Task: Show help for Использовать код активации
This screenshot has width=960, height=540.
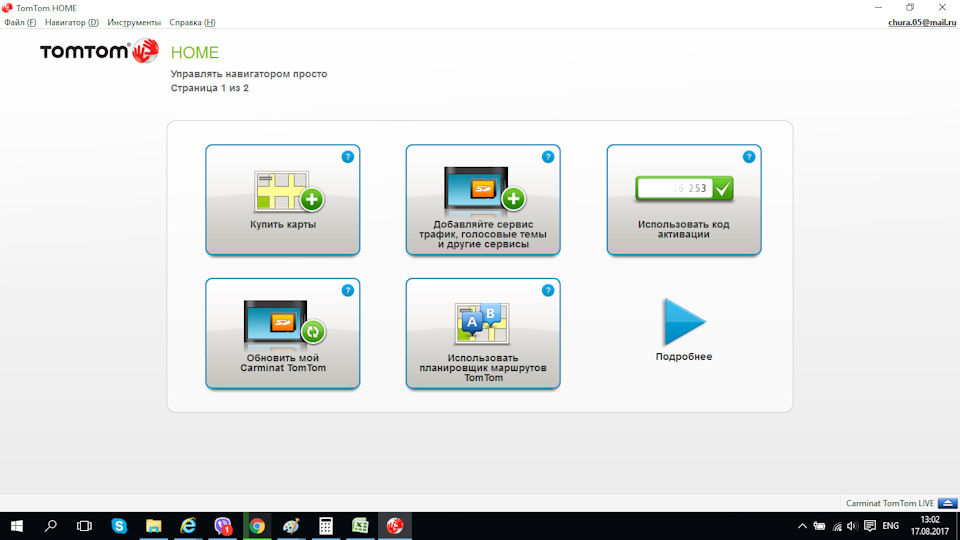Action: (x=748, y=157)
